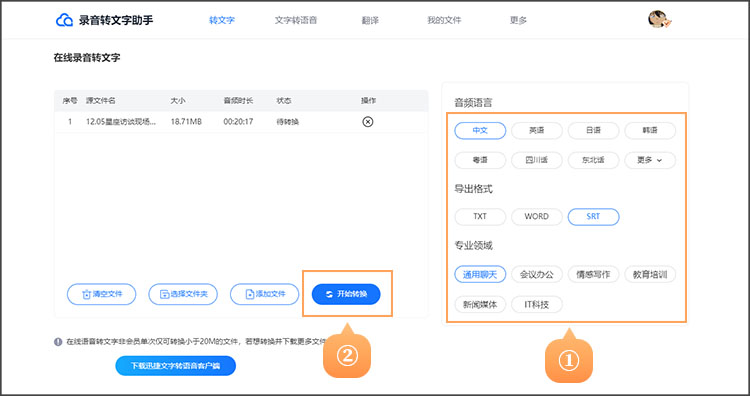Remove file with the circled X icon

coord(367,122)
